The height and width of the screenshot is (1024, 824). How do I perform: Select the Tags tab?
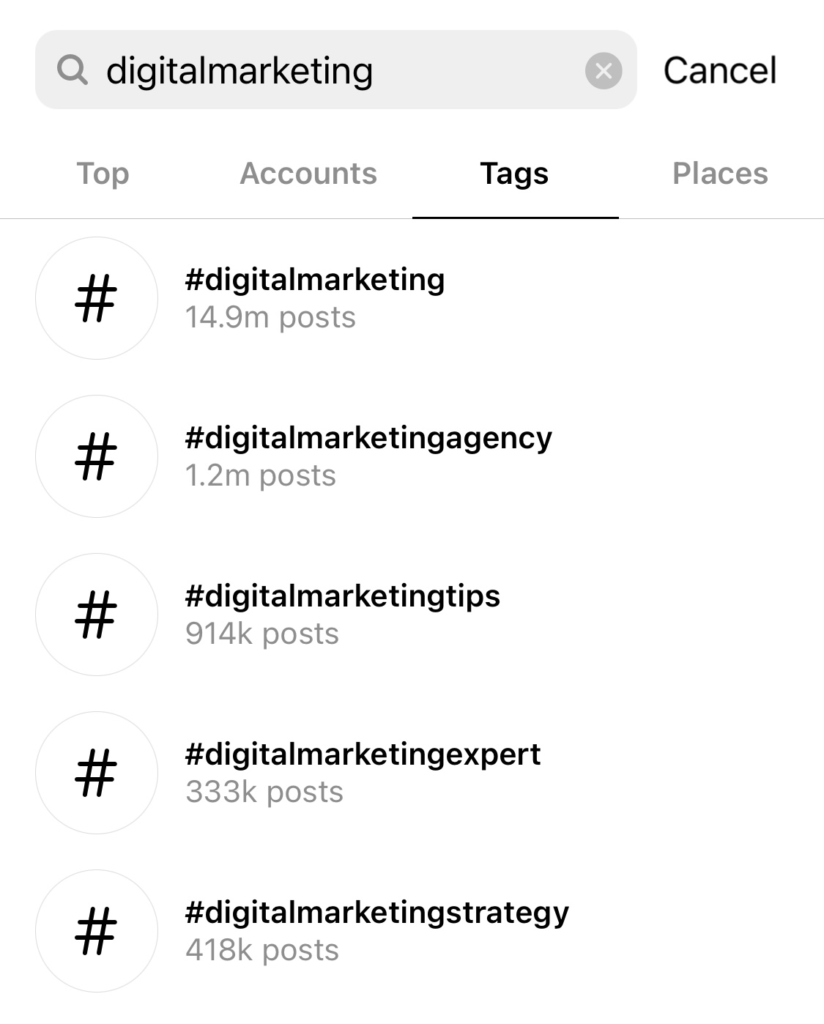[x=515, y=174]
